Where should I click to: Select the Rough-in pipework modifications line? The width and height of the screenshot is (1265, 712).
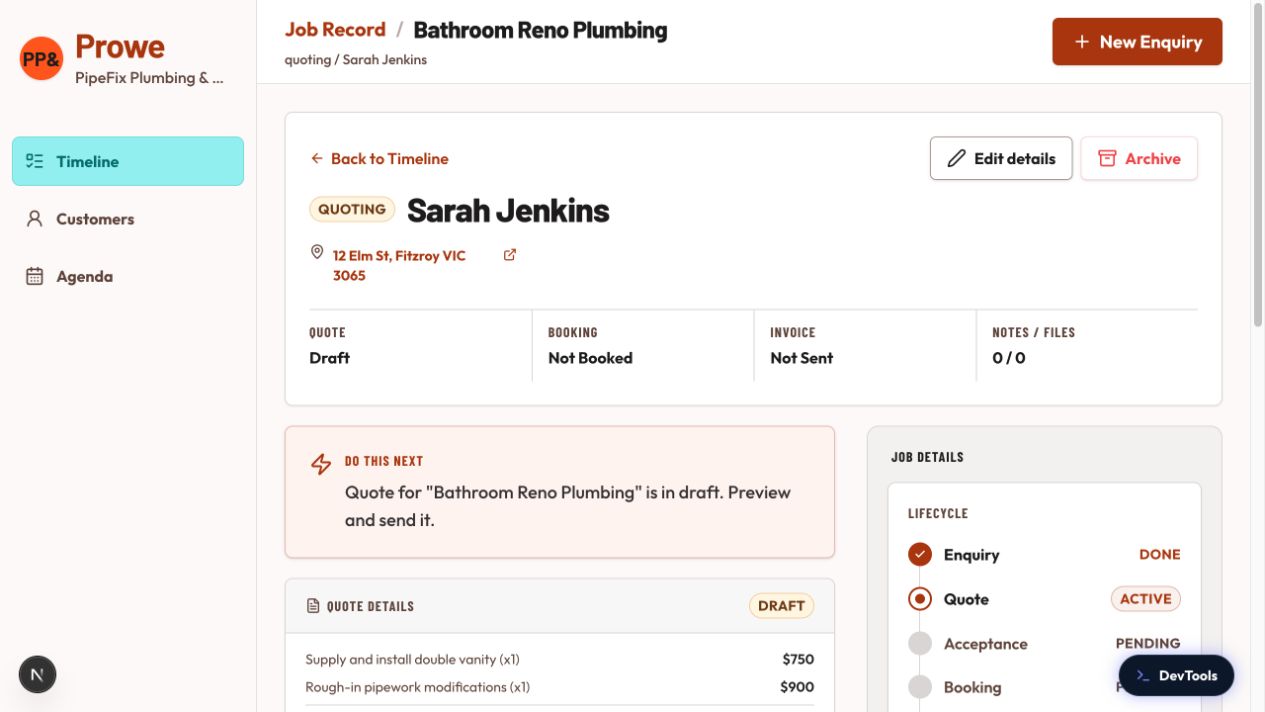click(x=559, y=687)
